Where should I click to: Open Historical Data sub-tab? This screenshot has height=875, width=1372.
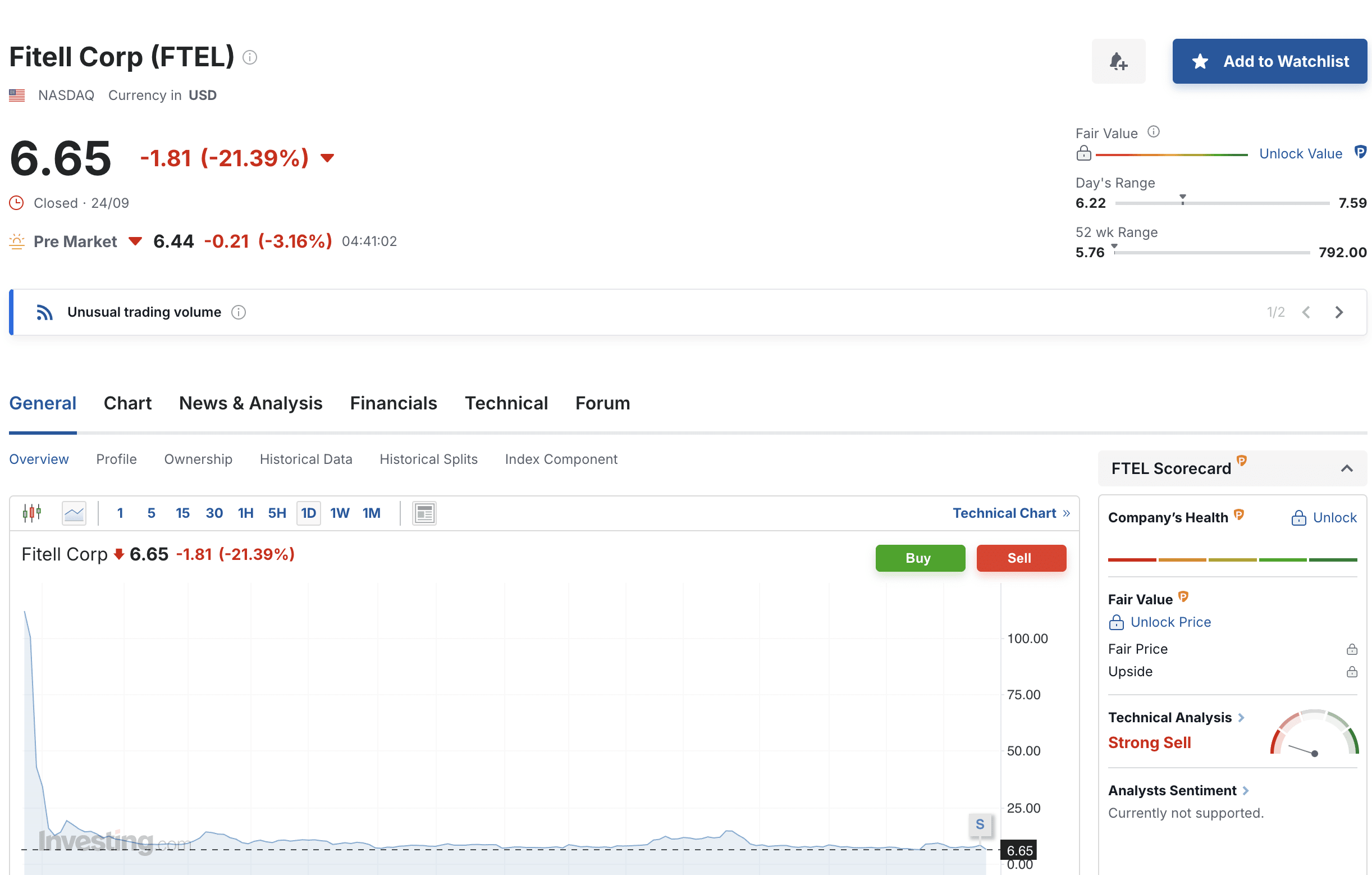coord(305,459)
